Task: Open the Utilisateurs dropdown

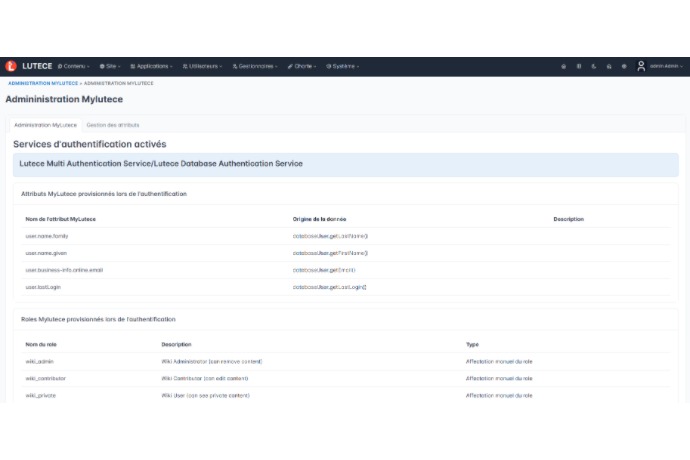Action: (202, 66)
